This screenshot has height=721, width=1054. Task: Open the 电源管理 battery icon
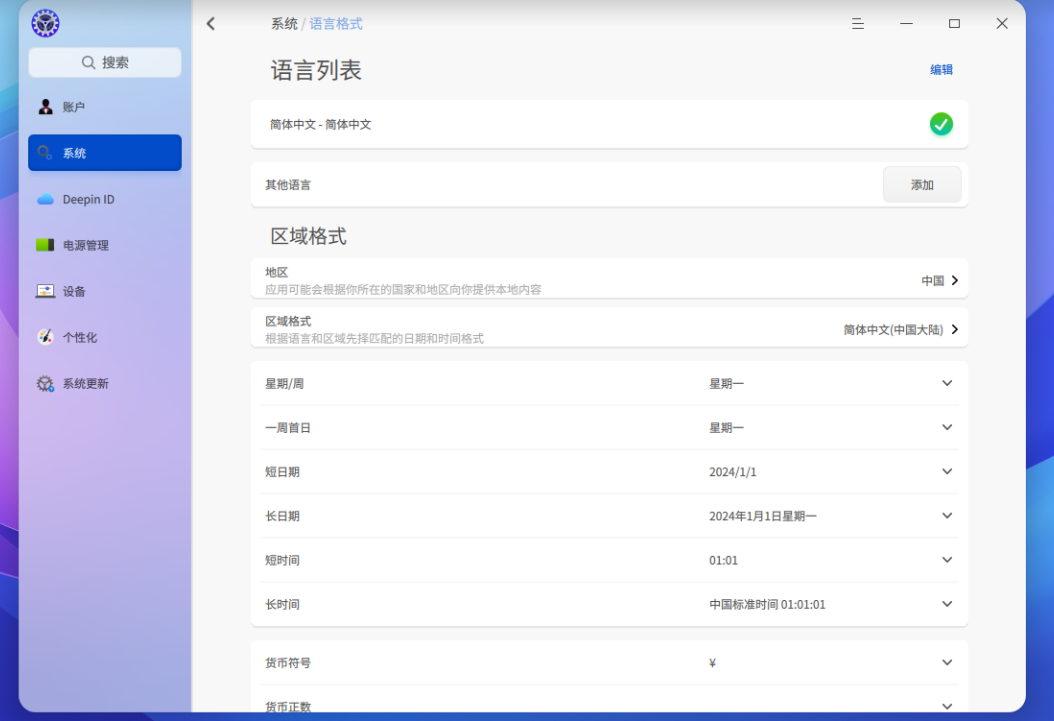(x=45, y=245)
